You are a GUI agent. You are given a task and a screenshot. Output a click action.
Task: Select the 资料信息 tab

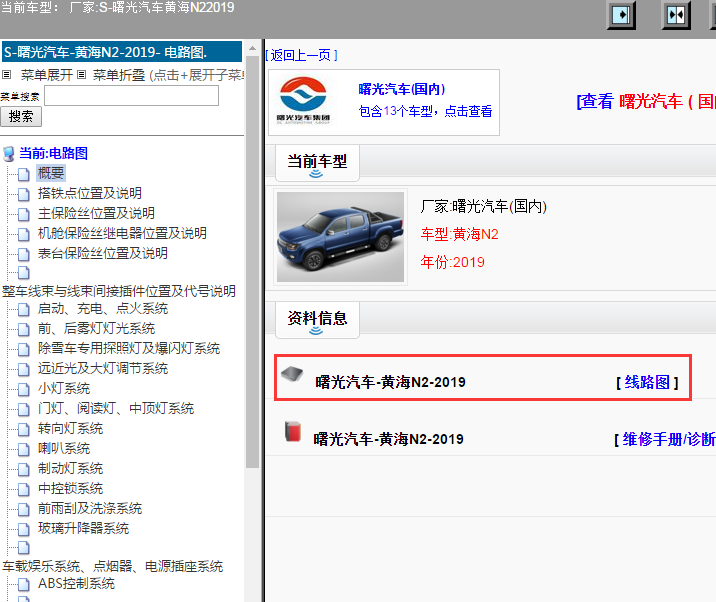317,320
